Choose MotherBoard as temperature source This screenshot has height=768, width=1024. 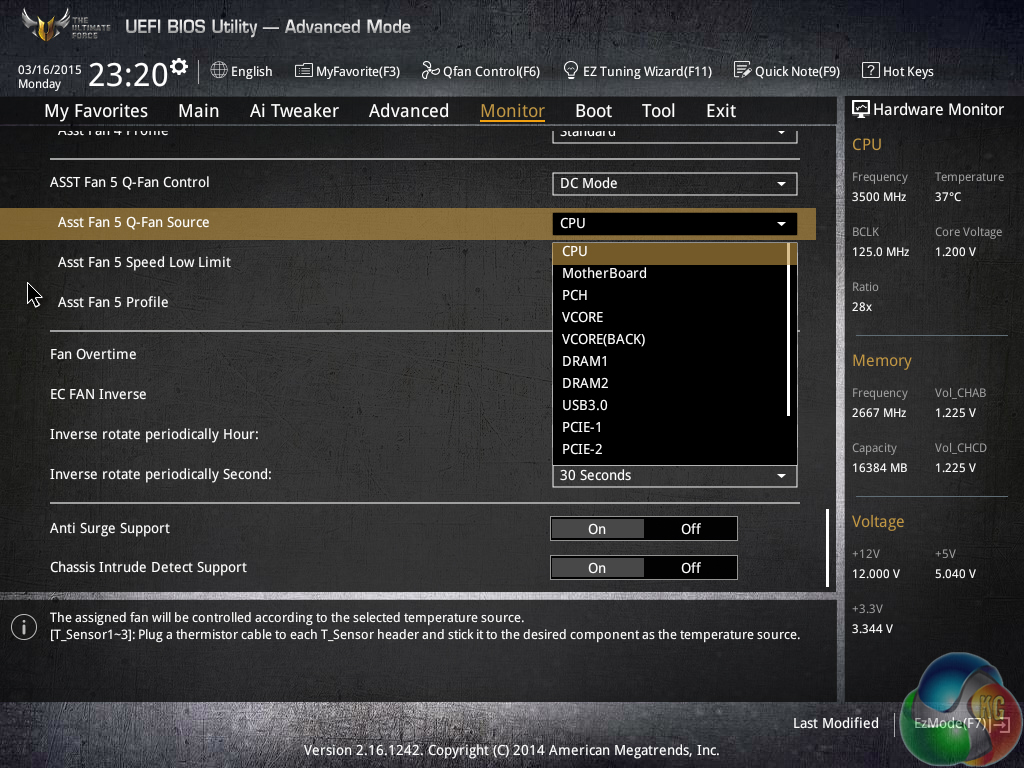670,274
